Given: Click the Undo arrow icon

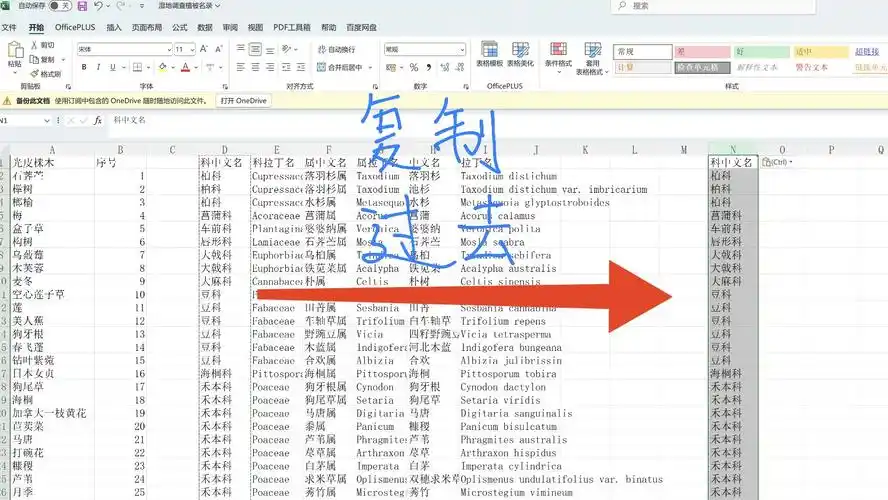Looking at the screenshot, I should click(99, 6).
